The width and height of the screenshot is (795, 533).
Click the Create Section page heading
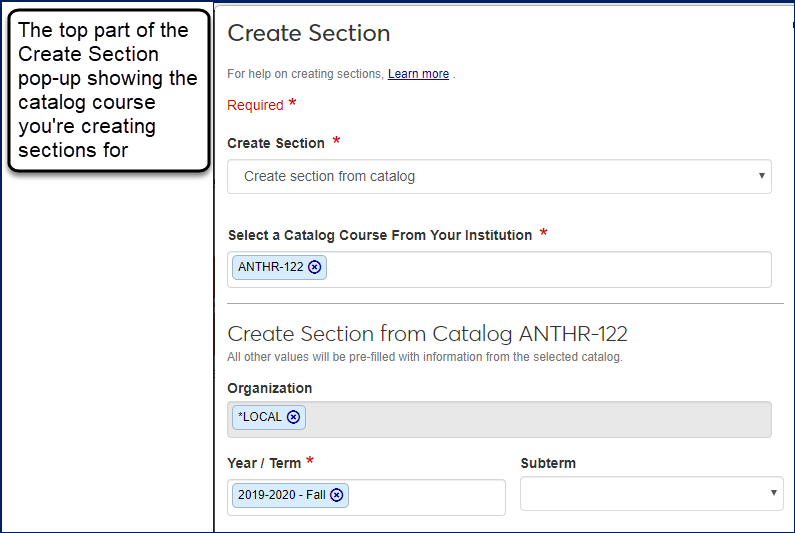tap(308, 33)
